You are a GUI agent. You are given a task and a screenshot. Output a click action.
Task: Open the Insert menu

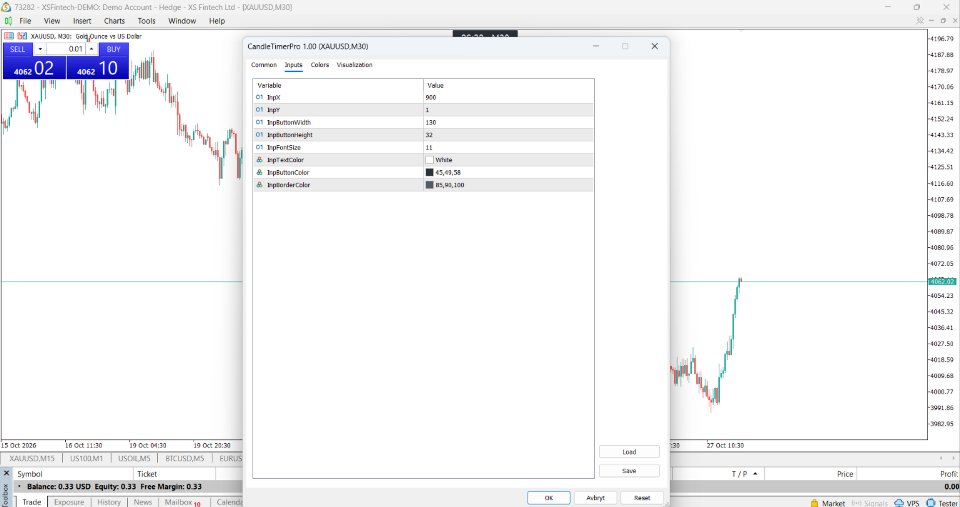tap(82, 21)
